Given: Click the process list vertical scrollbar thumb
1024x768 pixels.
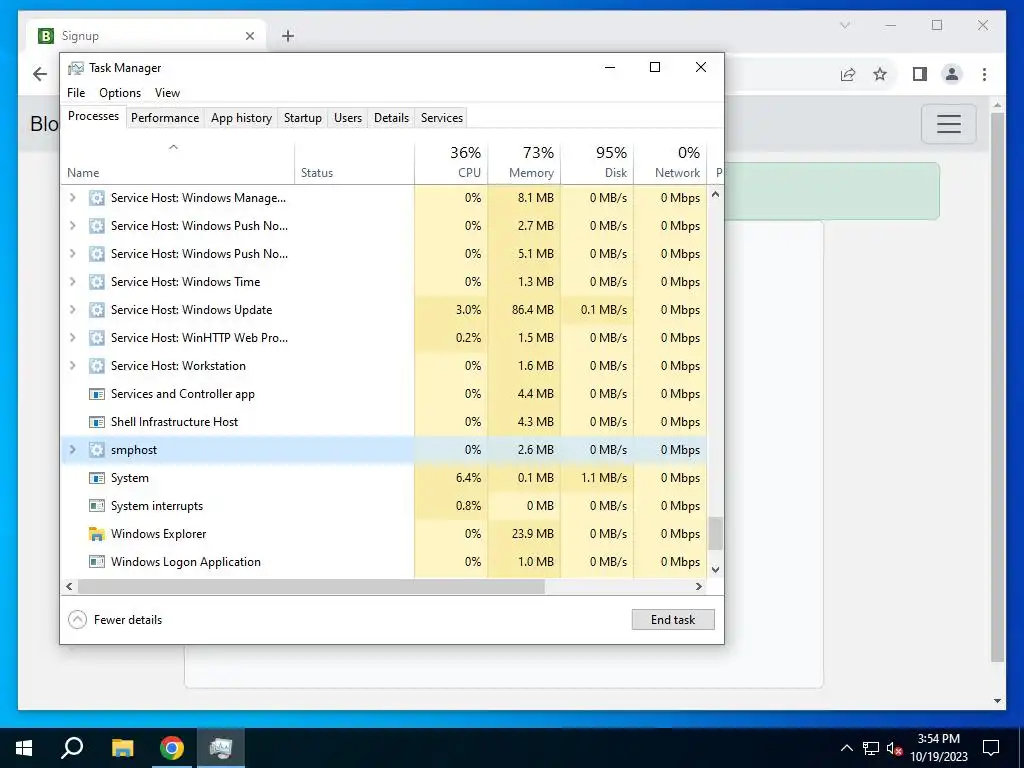Looking at the screenshot, I should [x=715, y=534].
